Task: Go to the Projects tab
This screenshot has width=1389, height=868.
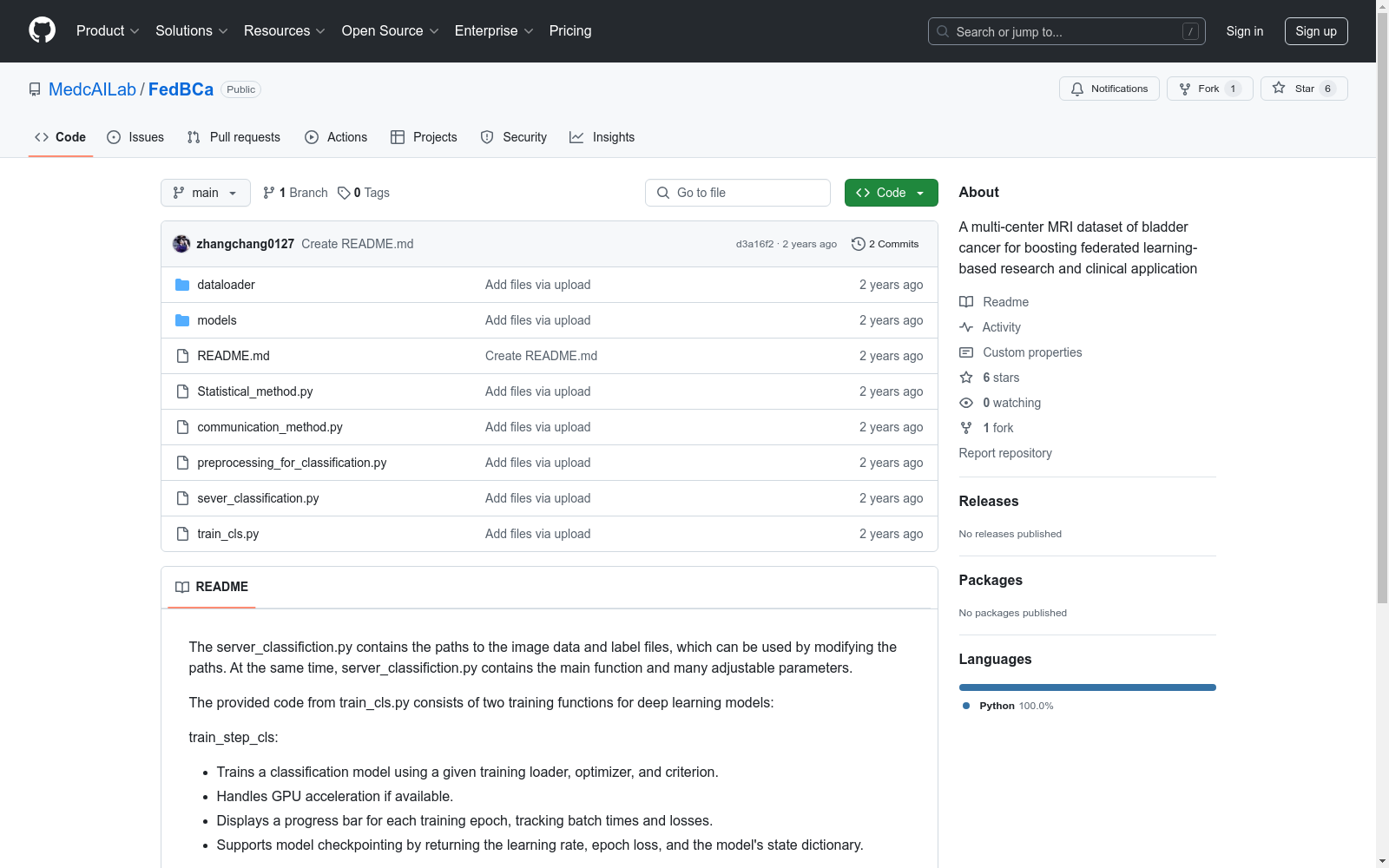Action: click(424, 137)
